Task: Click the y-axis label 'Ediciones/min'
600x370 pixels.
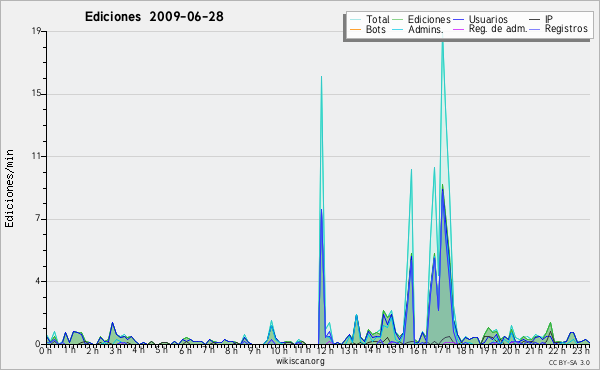Action: pyautogui.click(x=9, y=188)
